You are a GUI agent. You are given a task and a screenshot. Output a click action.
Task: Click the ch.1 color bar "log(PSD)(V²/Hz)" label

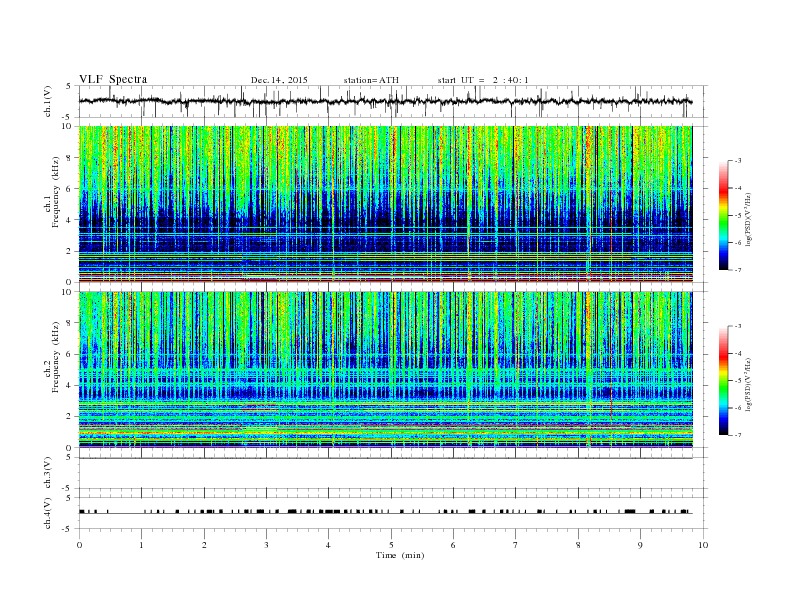(749, 219)
